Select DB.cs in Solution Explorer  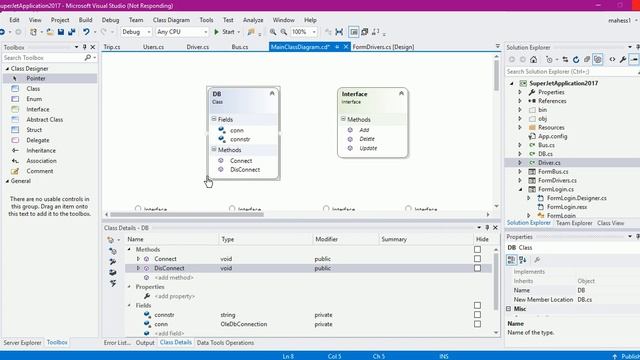(x=545, y=154)
